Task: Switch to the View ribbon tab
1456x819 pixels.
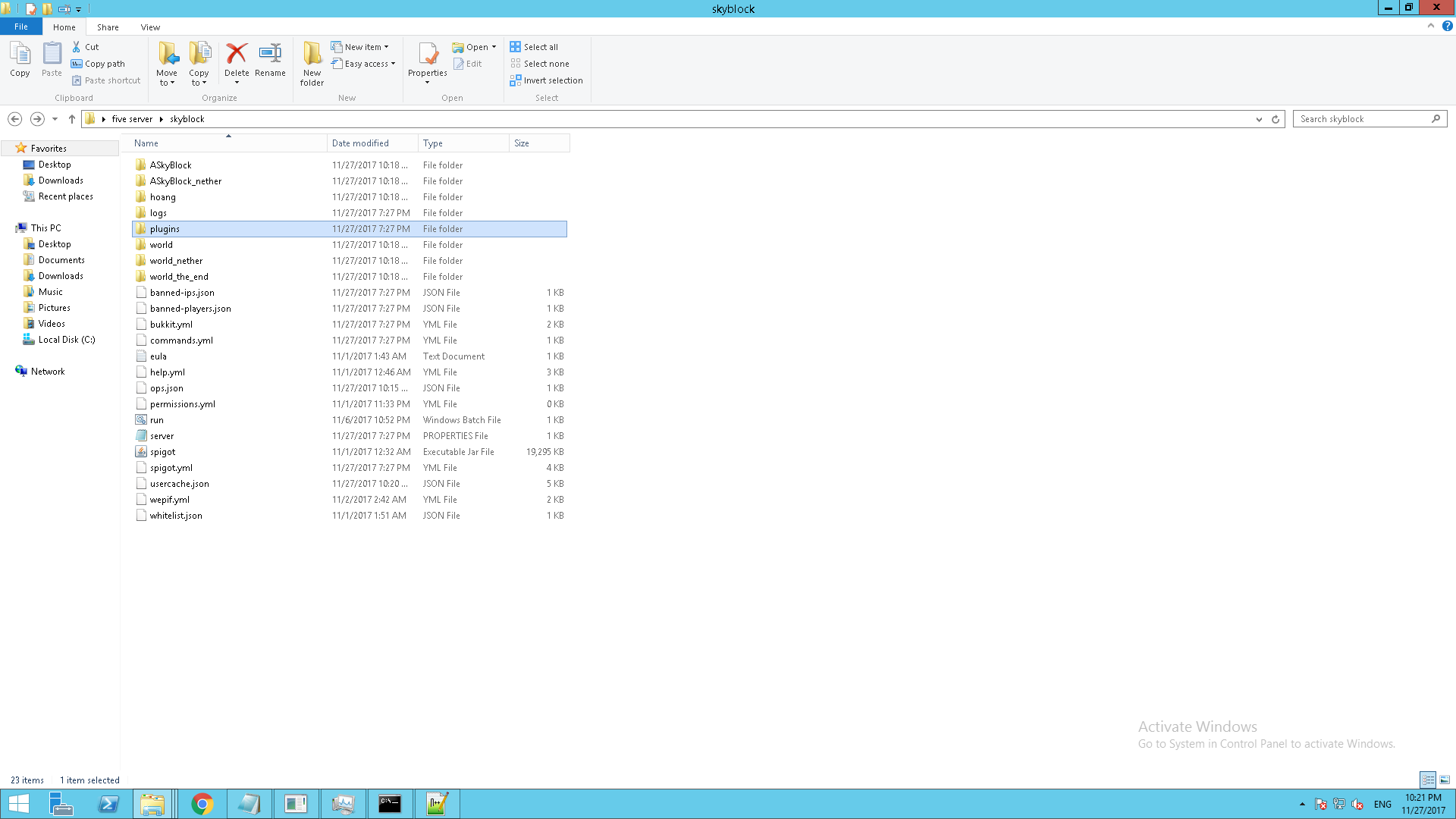Action: (x=150, y=27)
